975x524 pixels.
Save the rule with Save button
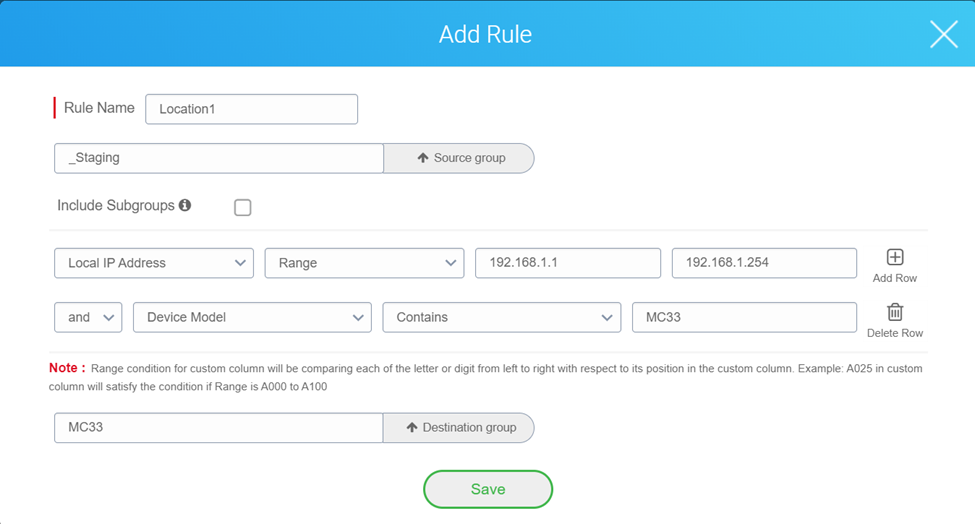[x=488, y=489]
